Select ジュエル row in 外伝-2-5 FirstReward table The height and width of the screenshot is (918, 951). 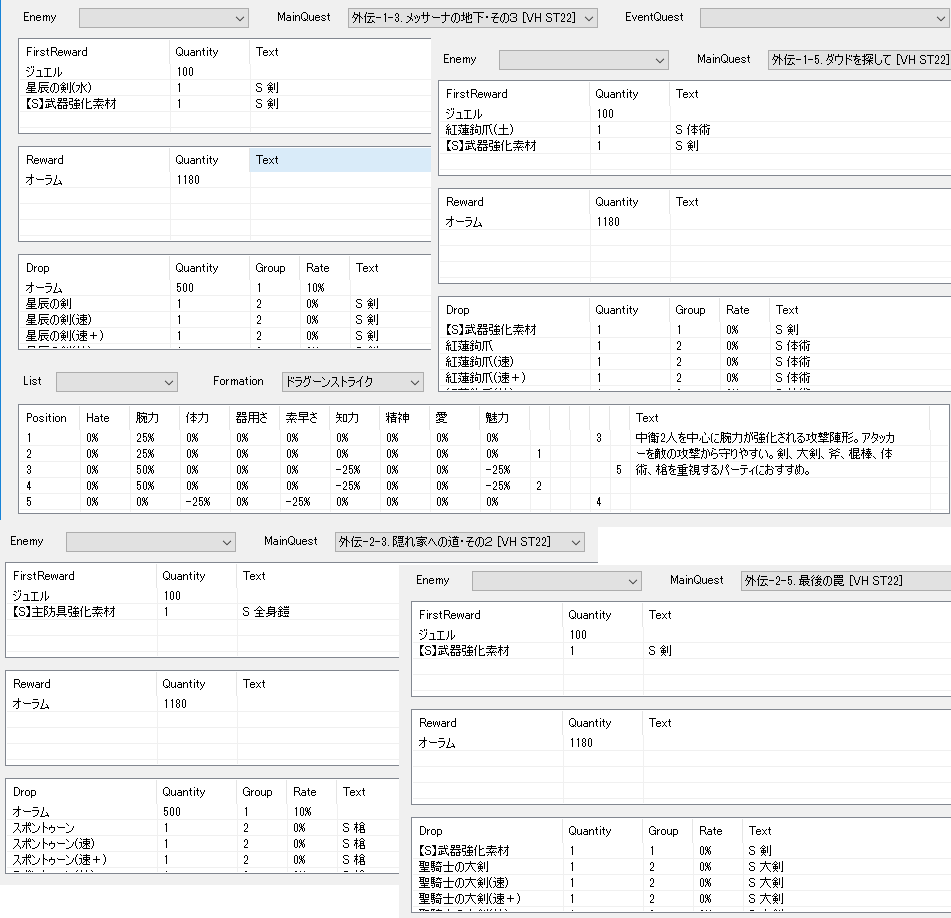point(681,635)
